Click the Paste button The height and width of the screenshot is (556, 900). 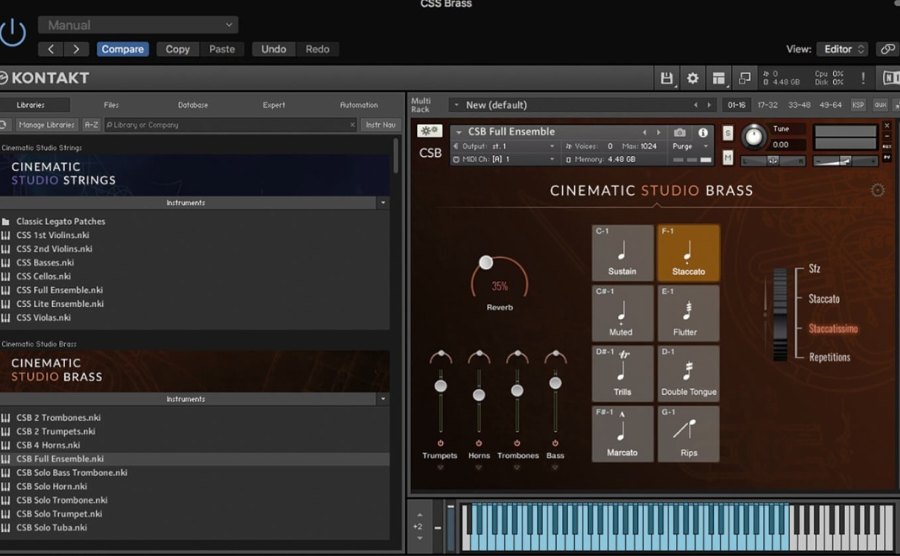pos(222,49)
